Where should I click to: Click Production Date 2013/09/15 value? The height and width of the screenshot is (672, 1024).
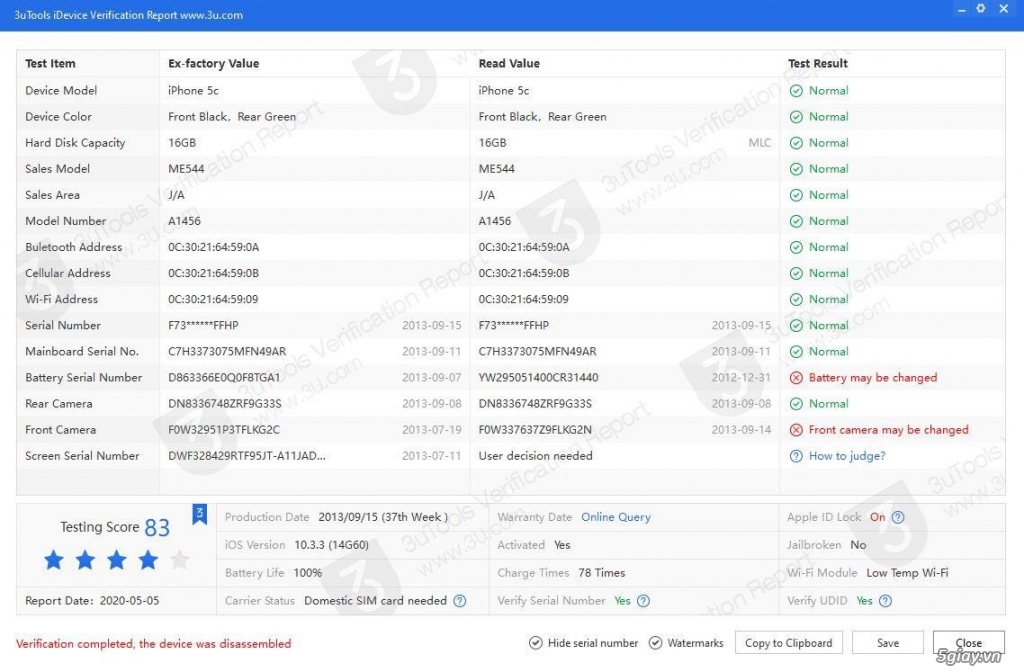tap(383, 517)
